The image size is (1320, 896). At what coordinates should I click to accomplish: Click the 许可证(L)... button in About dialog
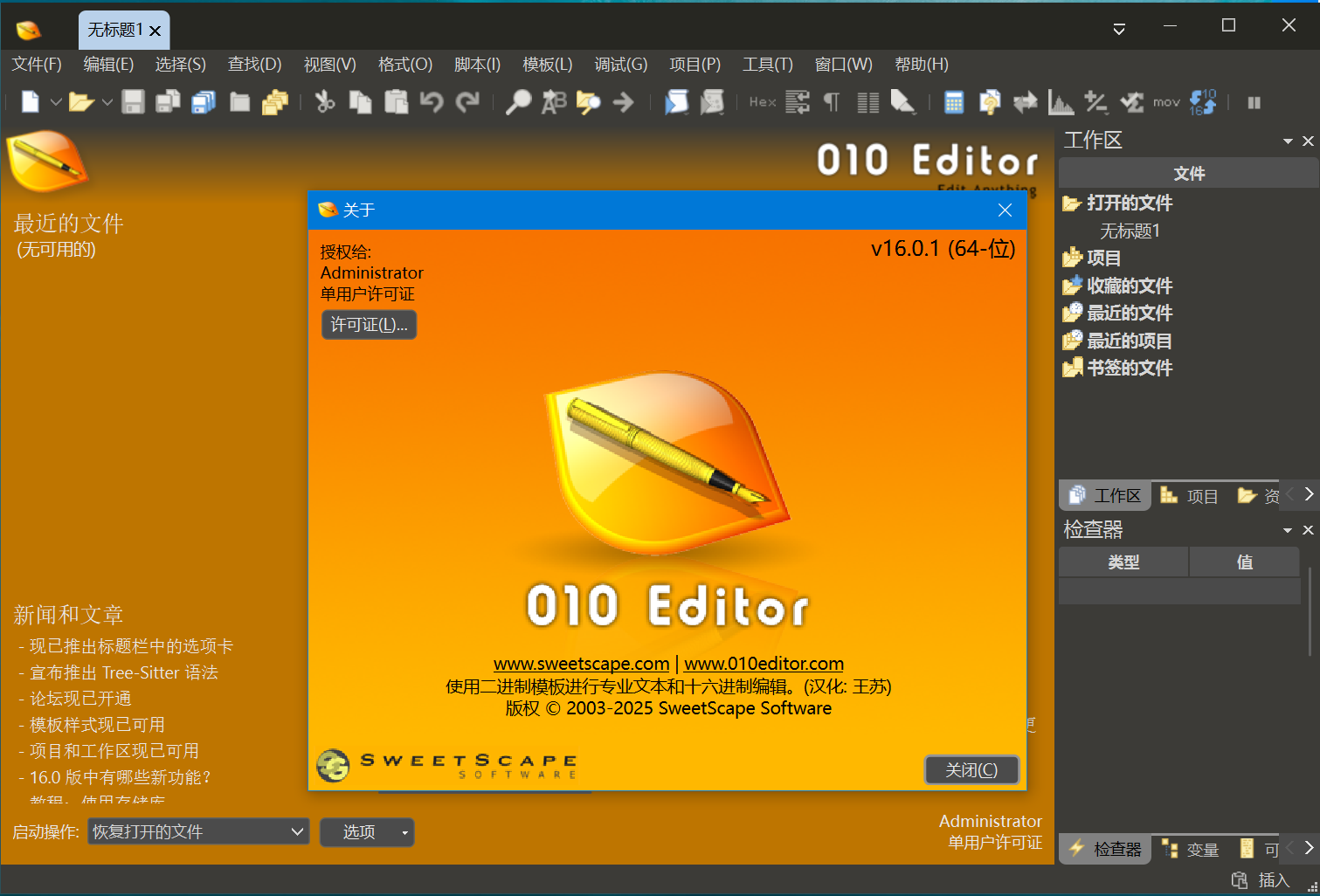coord(369,325)
